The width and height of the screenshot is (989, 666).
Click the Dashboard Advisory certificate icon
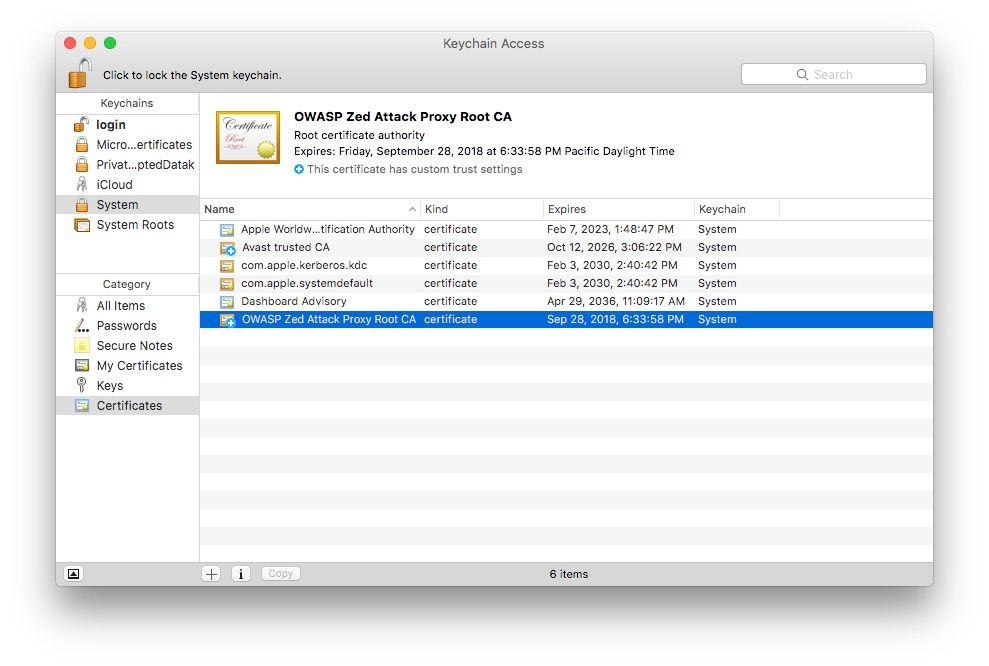tap(227, 301)
